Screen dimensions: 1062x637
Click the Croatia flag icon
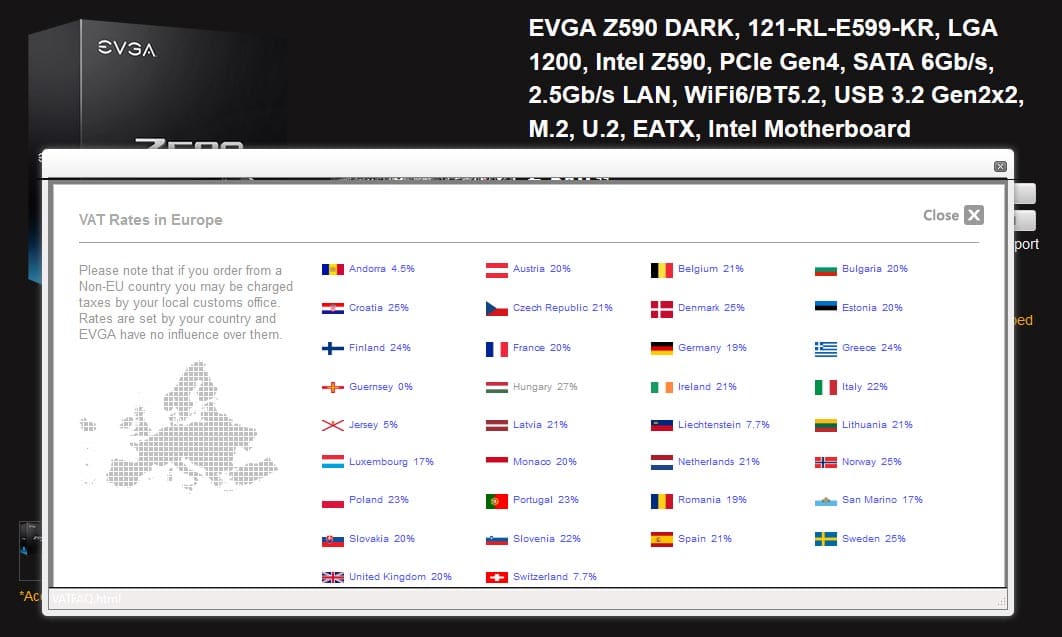pyautogui.click(x=333, y=309)
